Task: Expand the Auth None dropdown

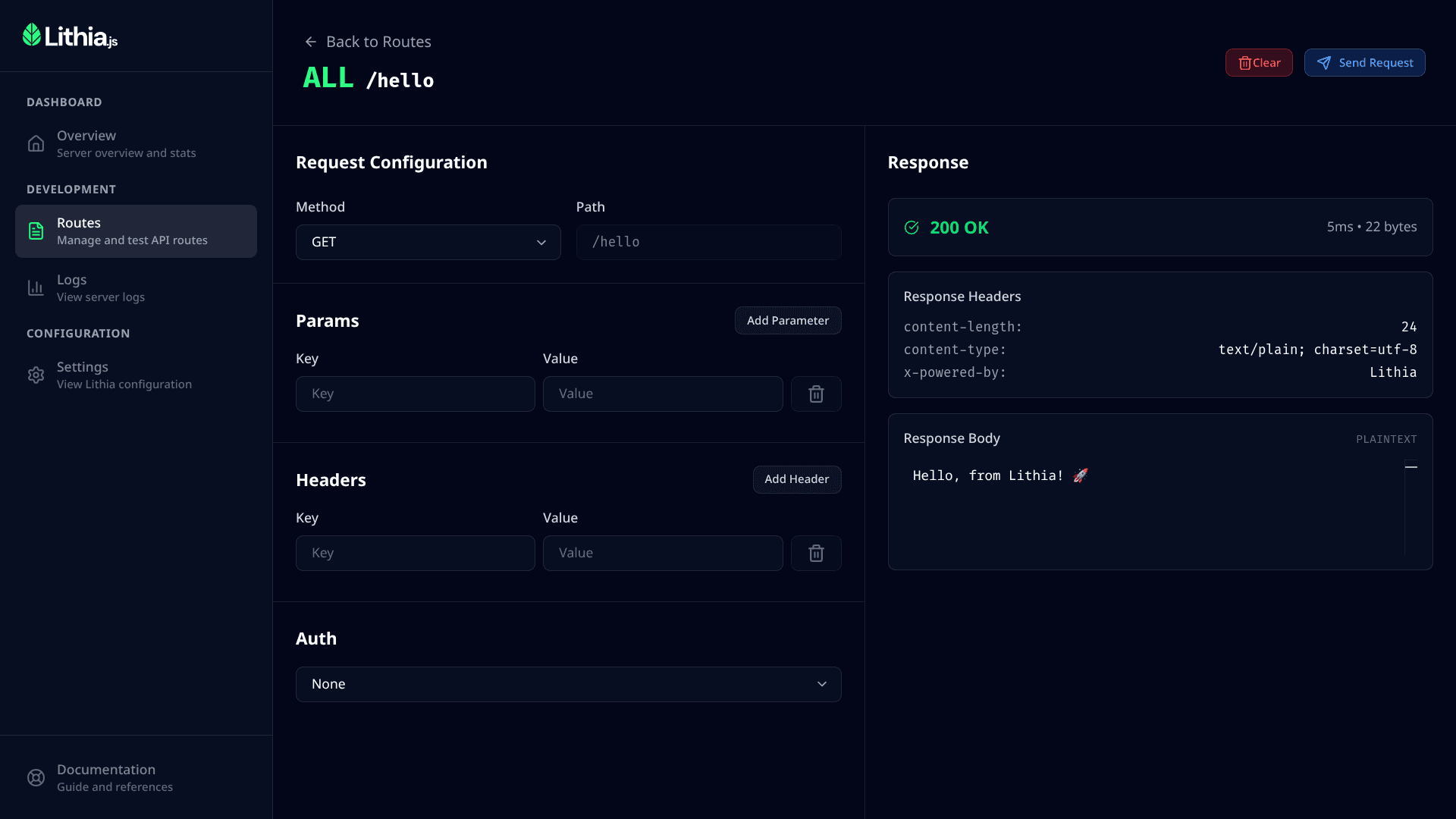Action: click(568, 684)
